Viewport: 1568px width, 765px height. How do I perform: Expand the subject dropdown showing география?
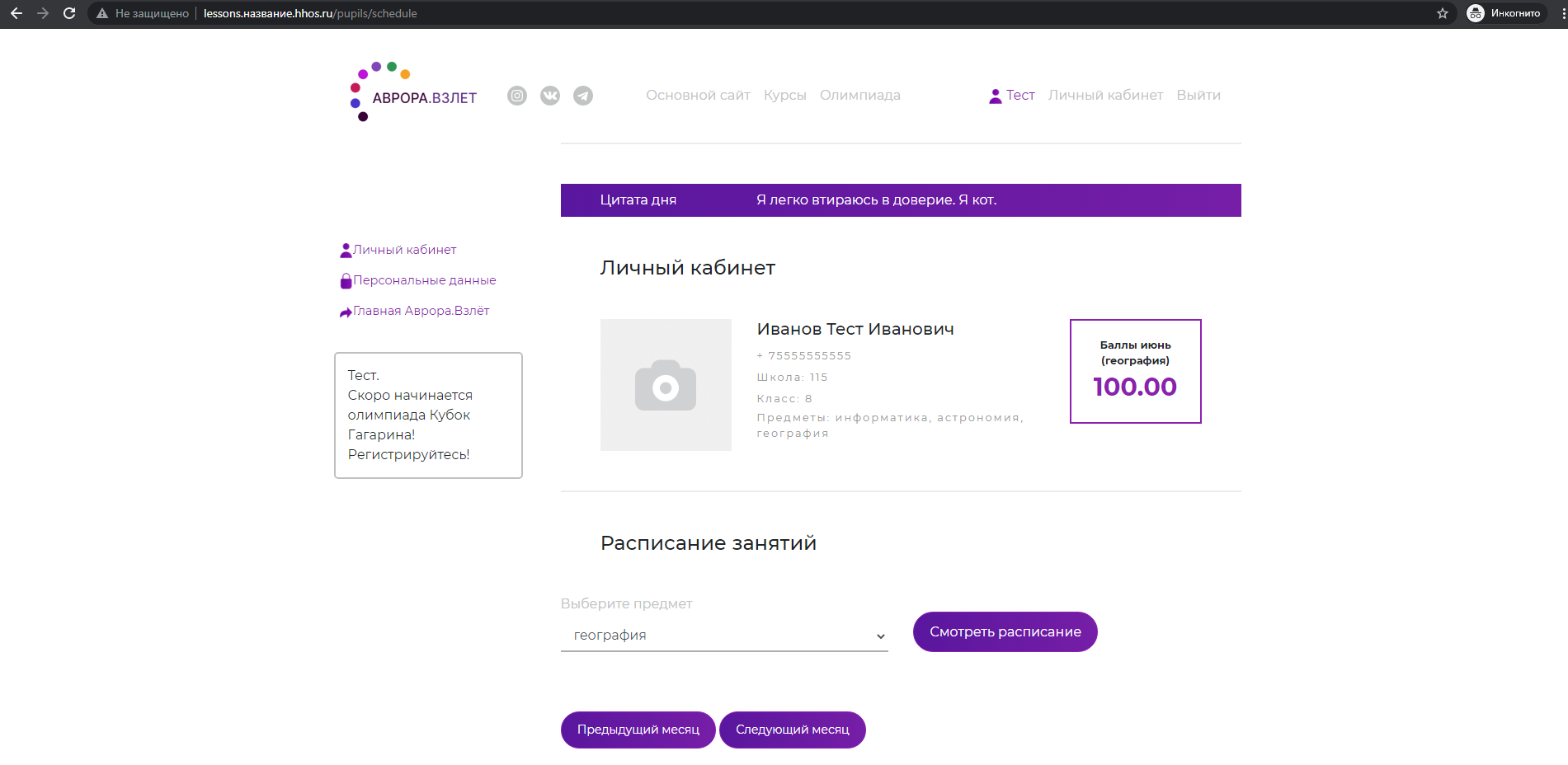pos(724,636)
